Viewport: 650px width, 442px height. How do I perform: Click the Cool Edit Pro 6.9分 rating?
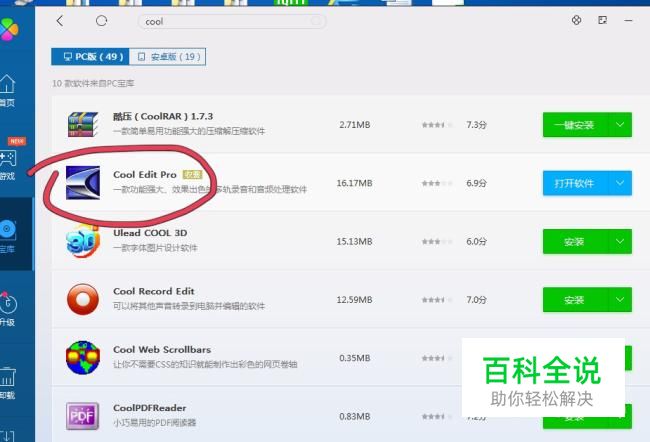pos(476,183)
